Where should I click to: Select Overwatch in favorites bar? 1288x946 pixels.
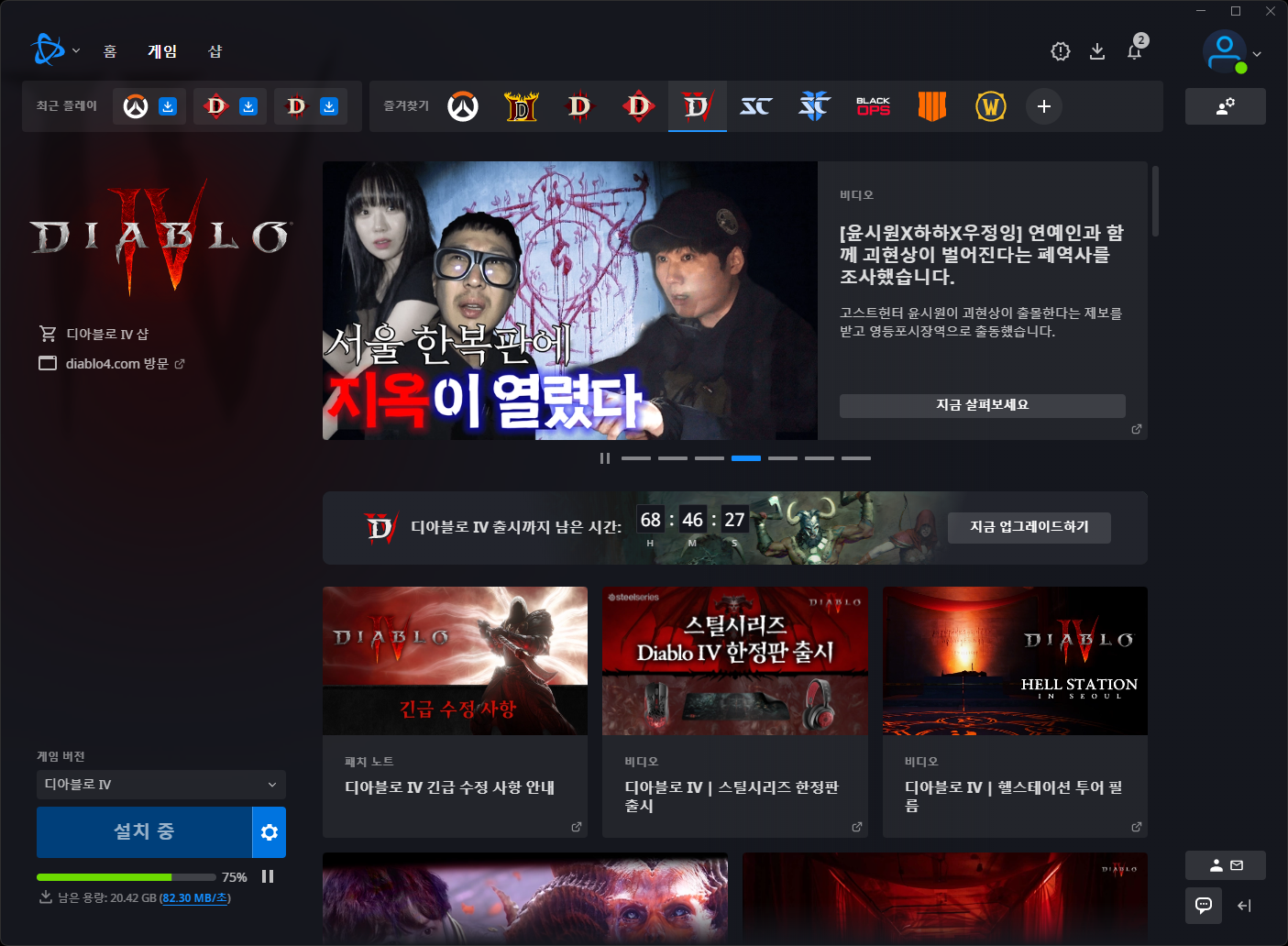[463, 106]
